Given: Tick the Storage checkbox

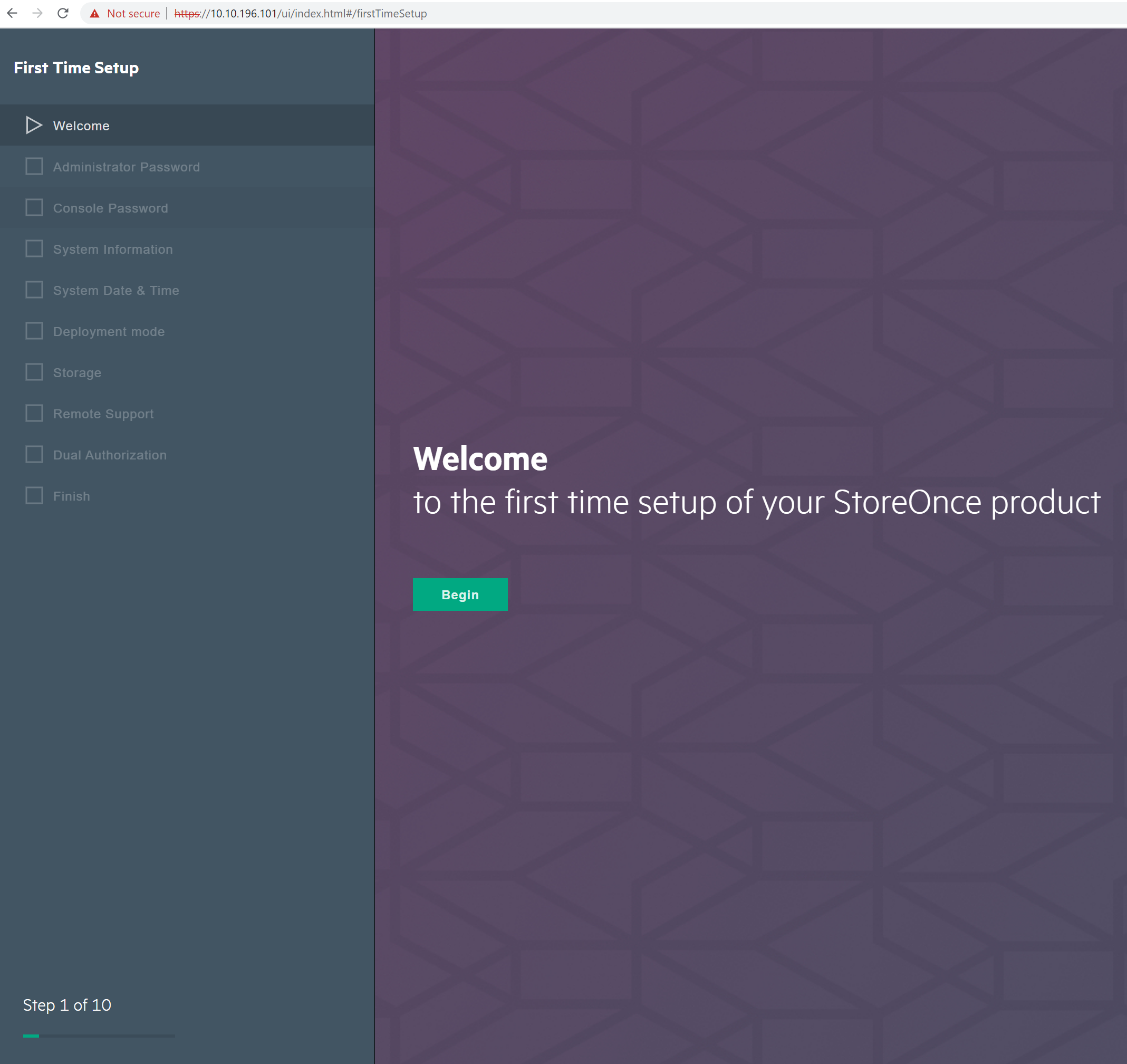Looking at the screenshot, I should coord(34,372).
